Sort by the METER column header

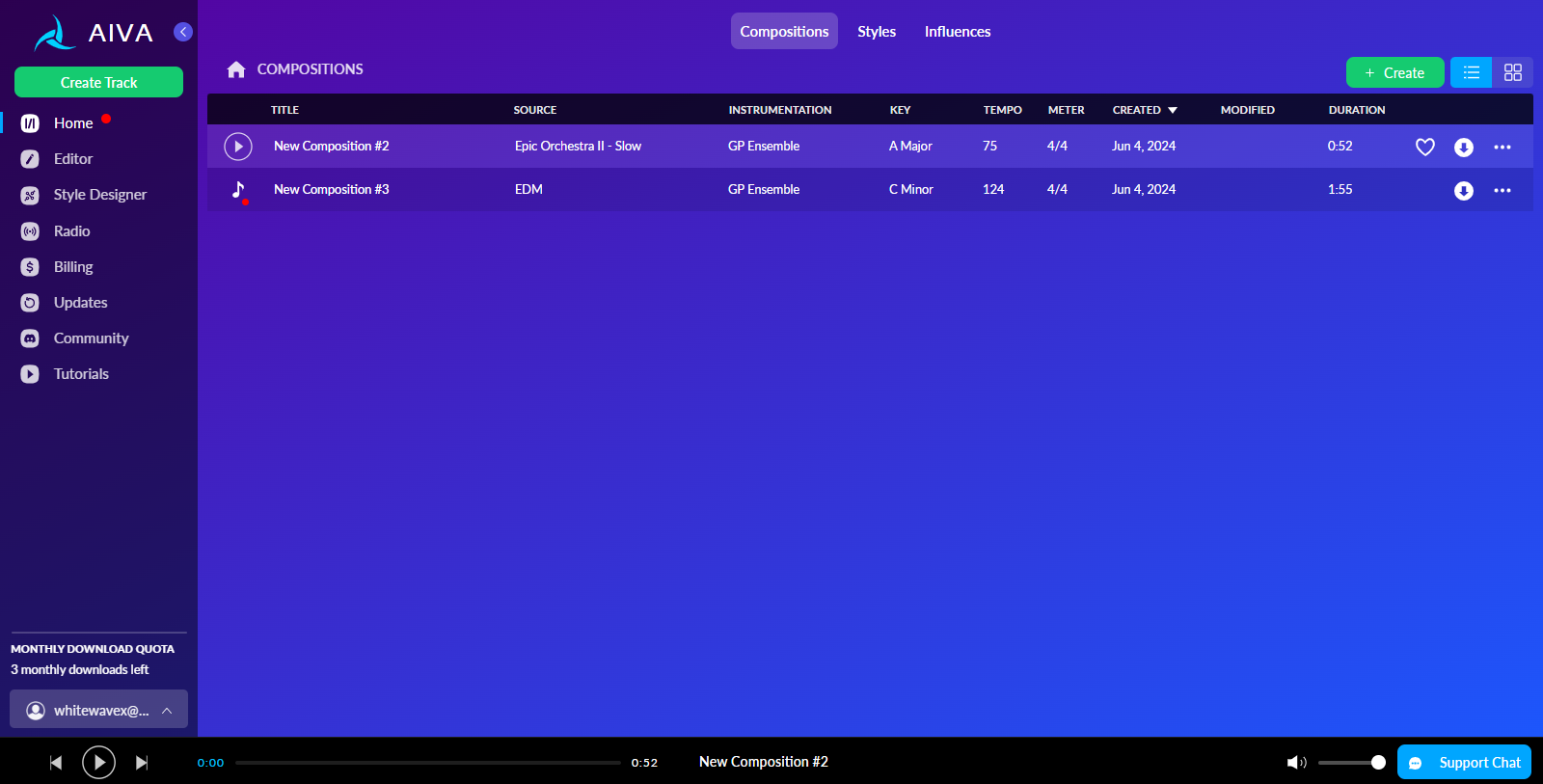(1067, 110)
